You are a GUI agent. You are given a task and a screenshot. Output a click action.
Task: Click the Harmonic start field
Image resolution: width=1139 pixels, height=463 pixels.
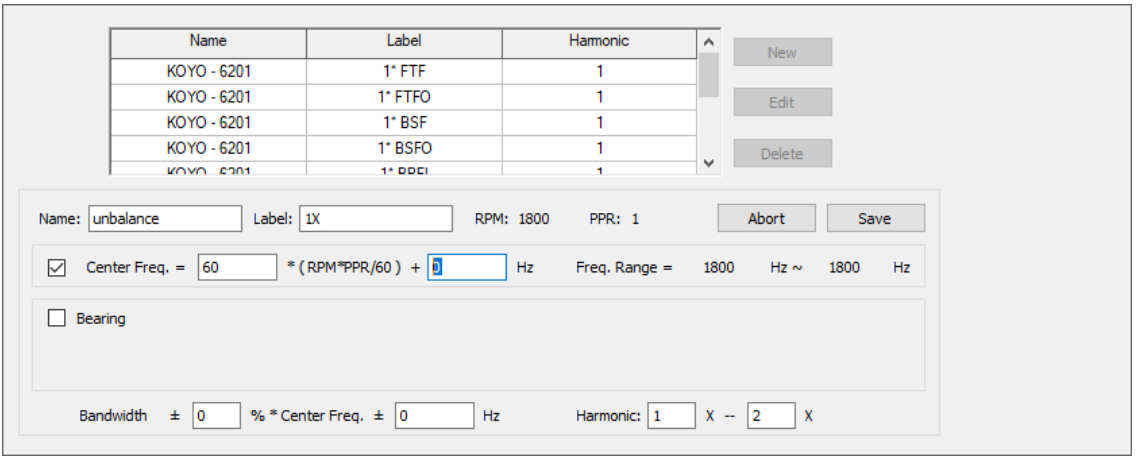(671, 416)
